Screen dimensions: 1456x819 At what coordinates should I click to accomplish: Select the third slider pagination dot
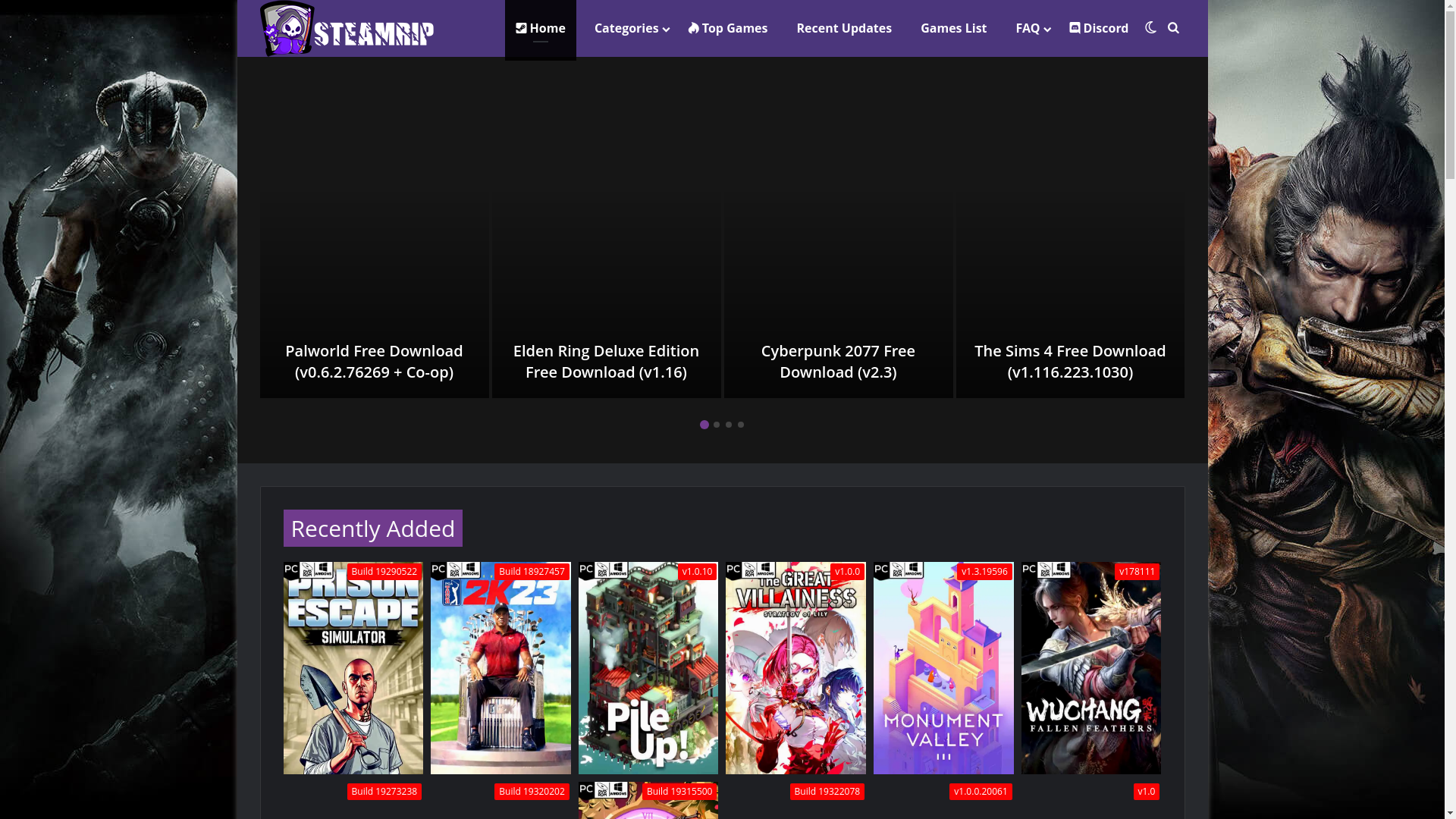729,425
